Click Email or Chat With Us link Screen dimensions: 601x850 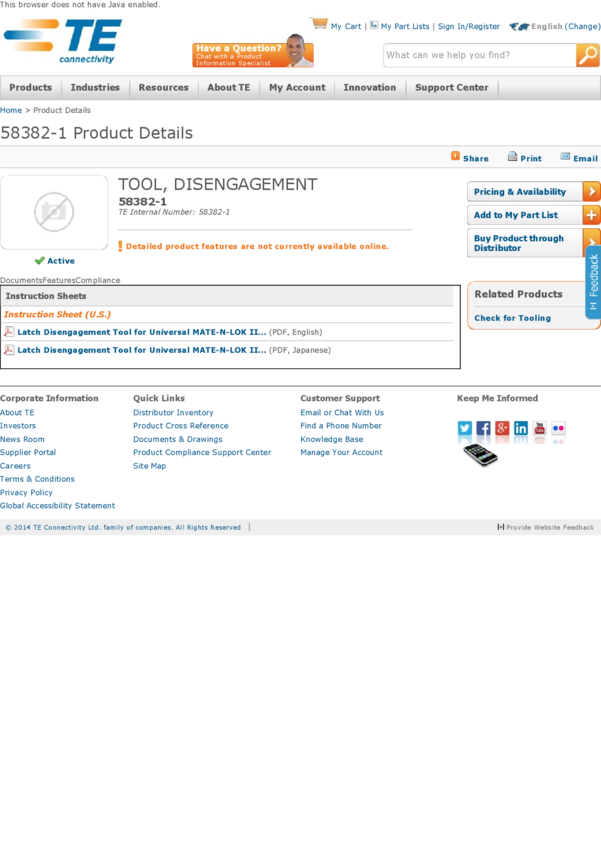(342, 413)
